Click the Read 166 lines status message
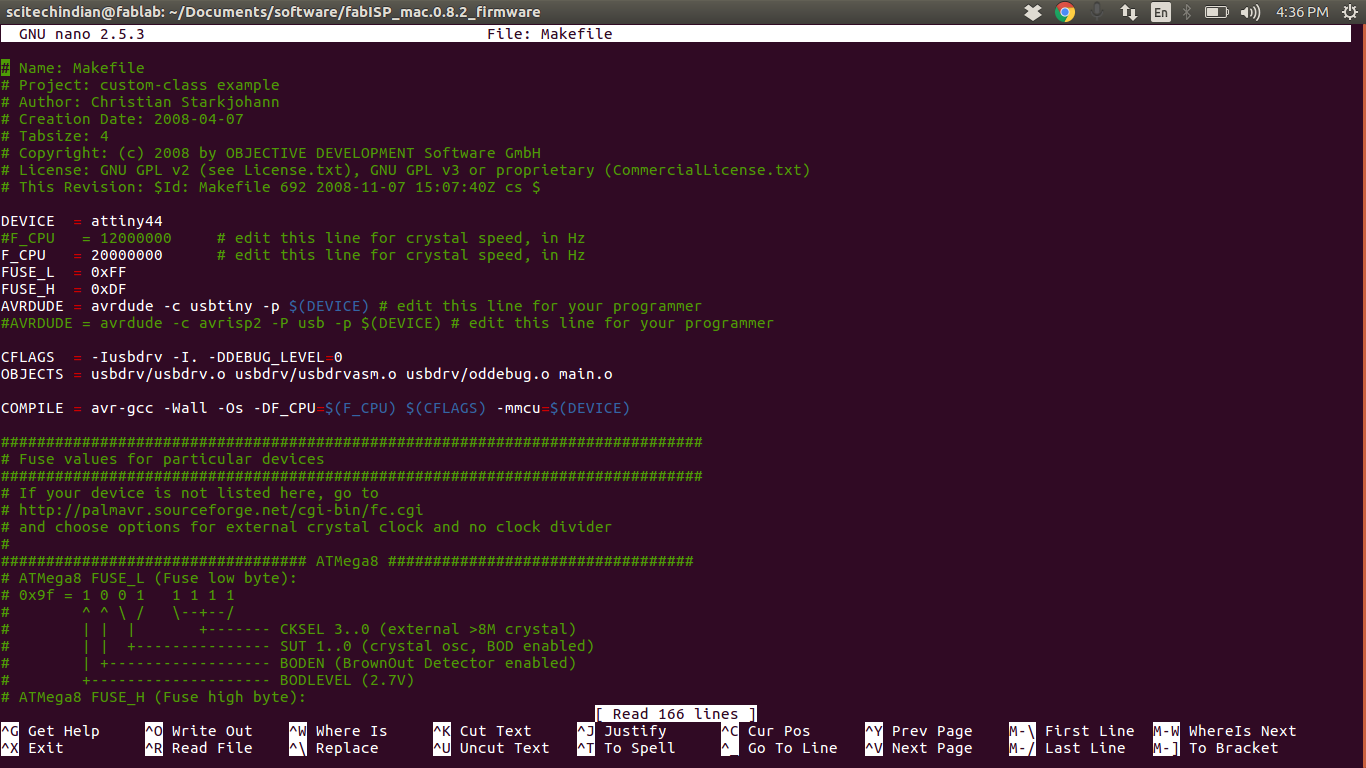 tap(674, 713)
